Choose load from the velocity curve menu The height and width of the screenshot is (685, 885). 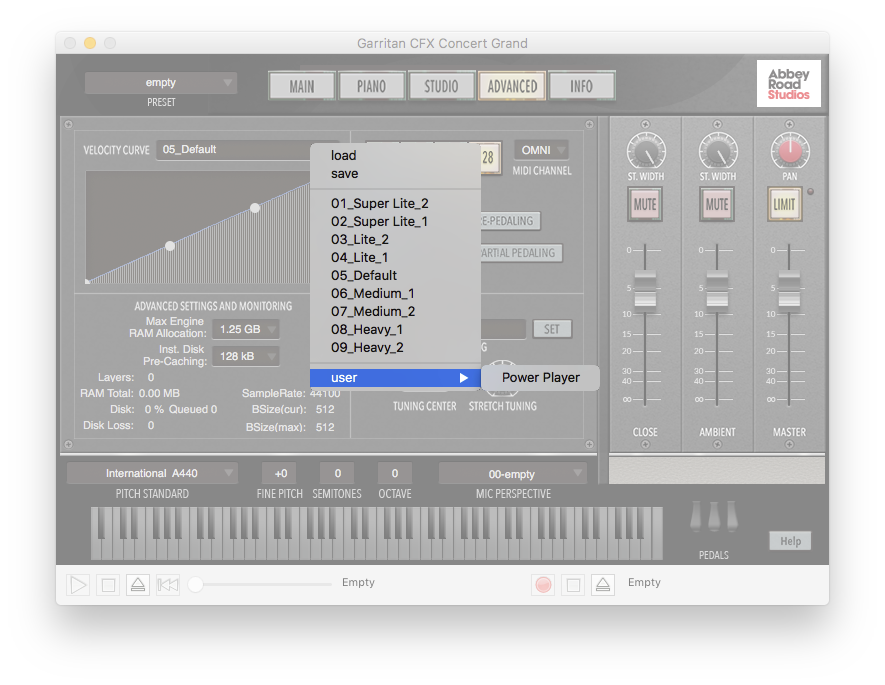click(x=395, y=155)
